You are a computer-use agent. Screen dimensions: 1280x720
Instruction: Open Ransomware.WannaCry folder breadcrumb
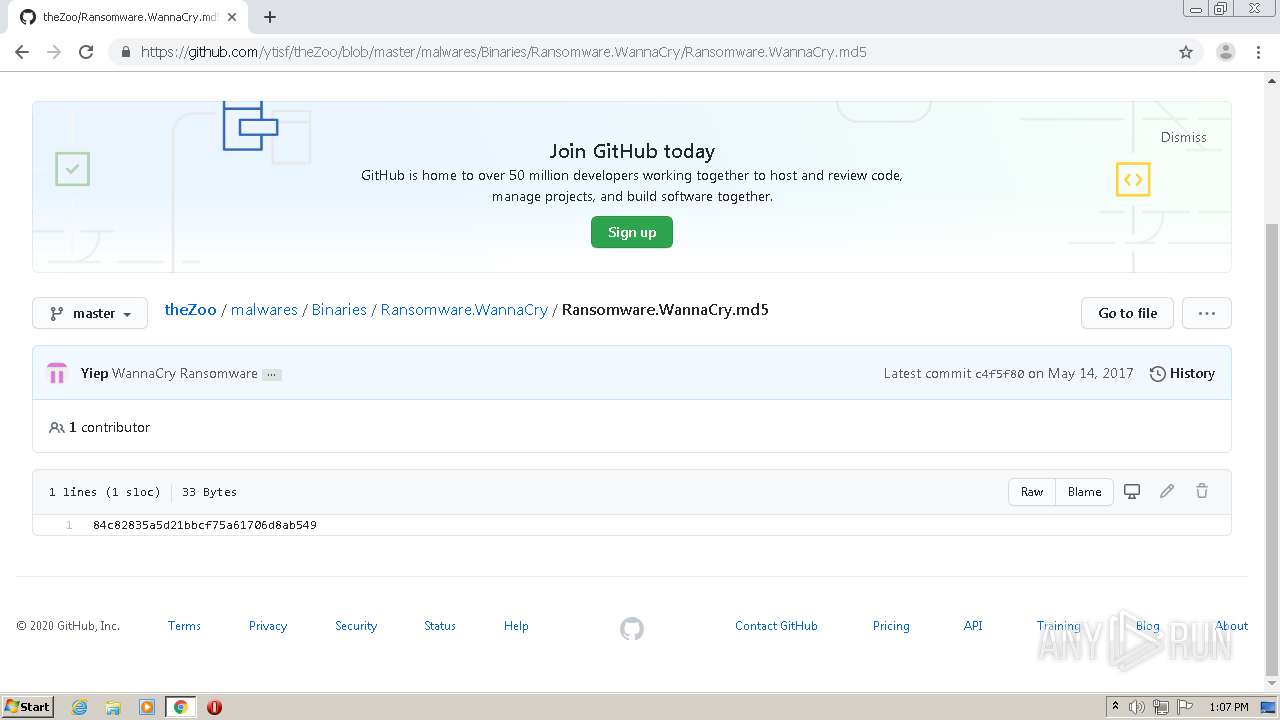point(464,310)
